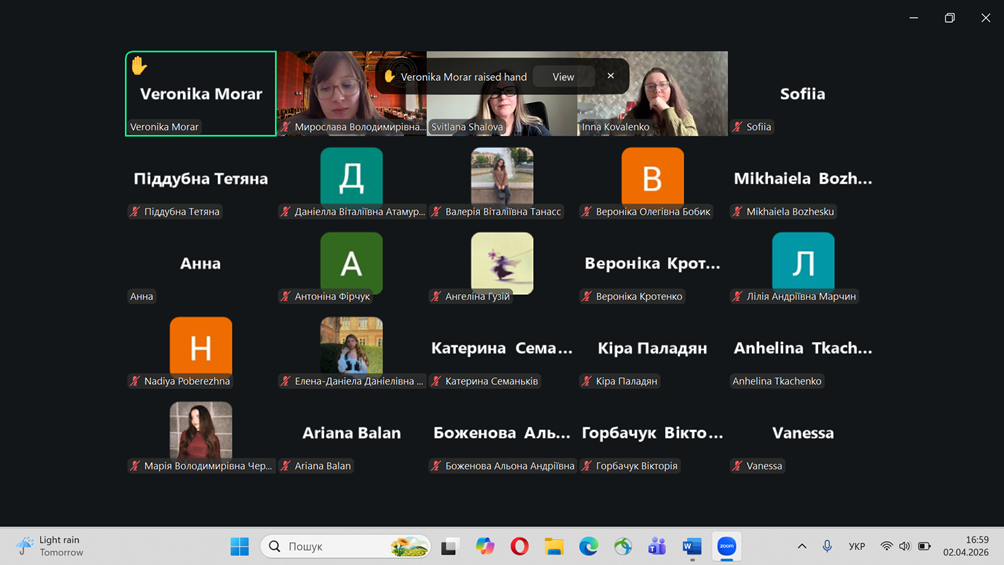
Task: Click the Вероніка Кротенко name label
Action: pyautogui.click(x=639, y=296)
